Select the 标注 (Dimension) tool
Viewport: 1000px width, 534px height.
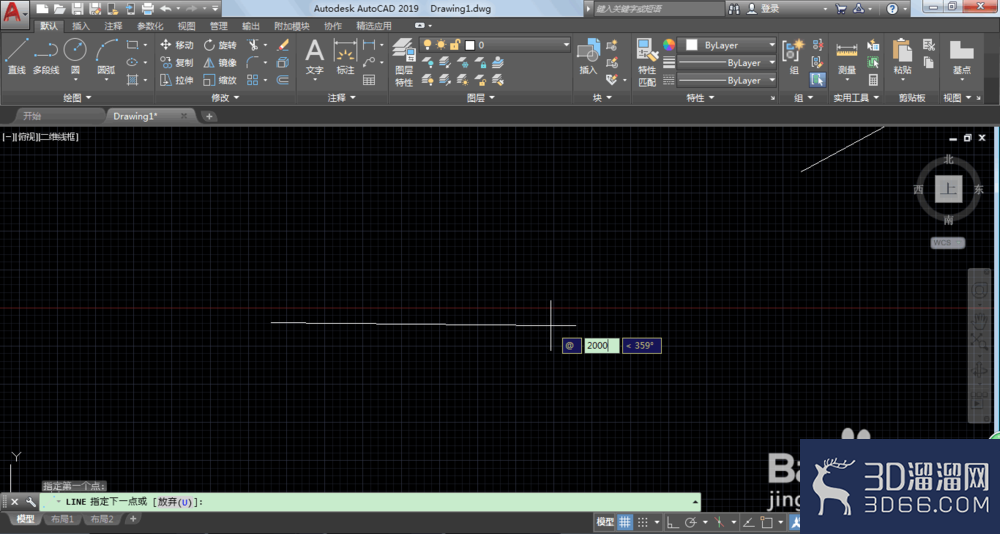345,57
